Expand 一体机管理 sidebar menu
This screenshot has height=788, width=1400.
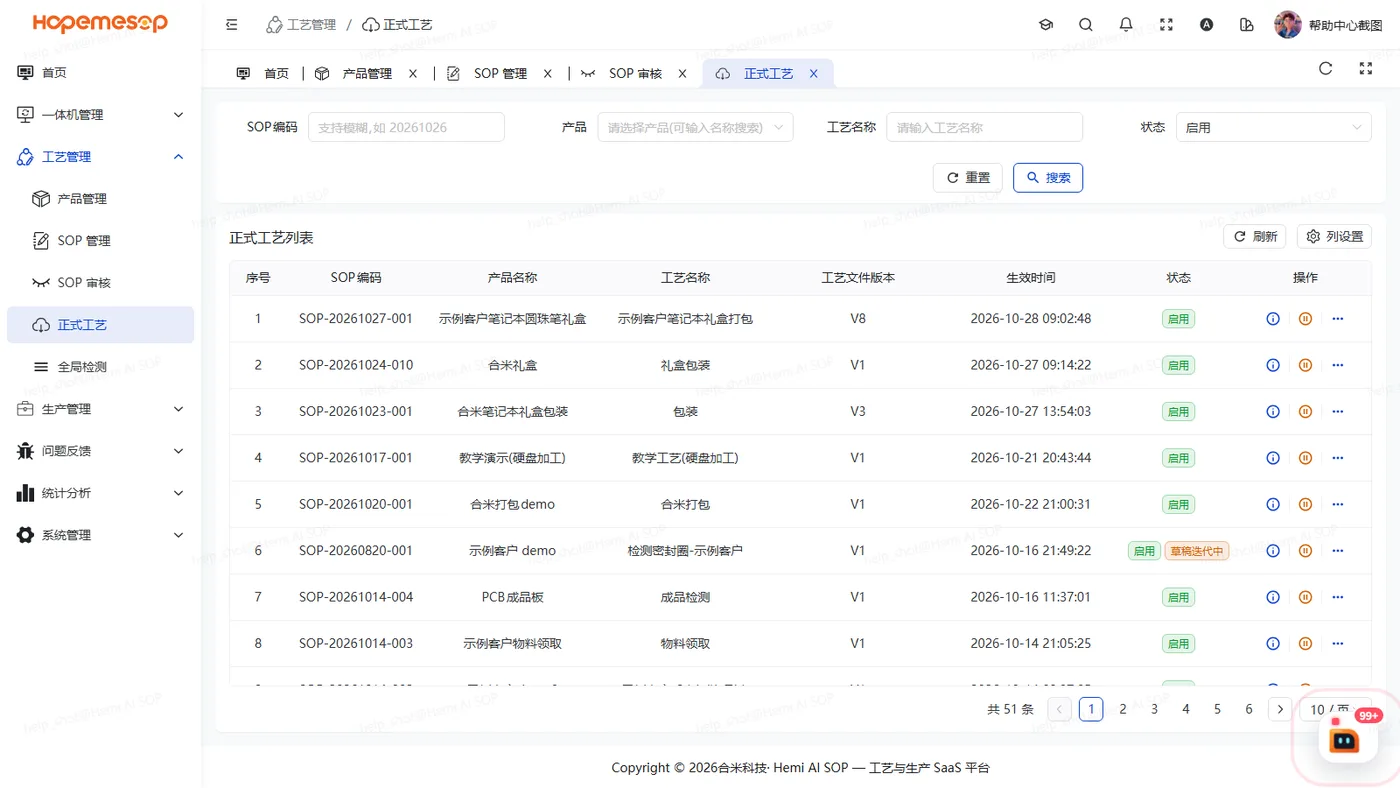101,115
